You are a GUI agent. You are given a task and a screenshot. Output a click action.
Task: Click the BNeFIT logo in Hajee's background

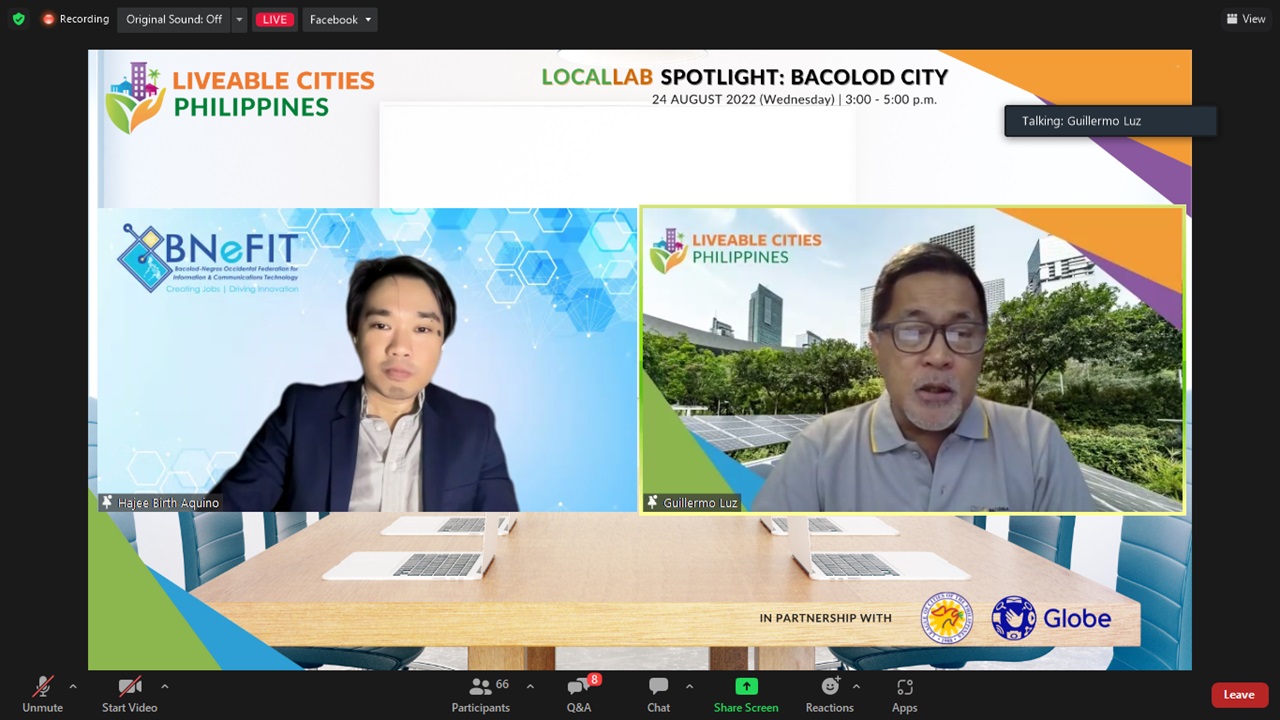point(208,259)
